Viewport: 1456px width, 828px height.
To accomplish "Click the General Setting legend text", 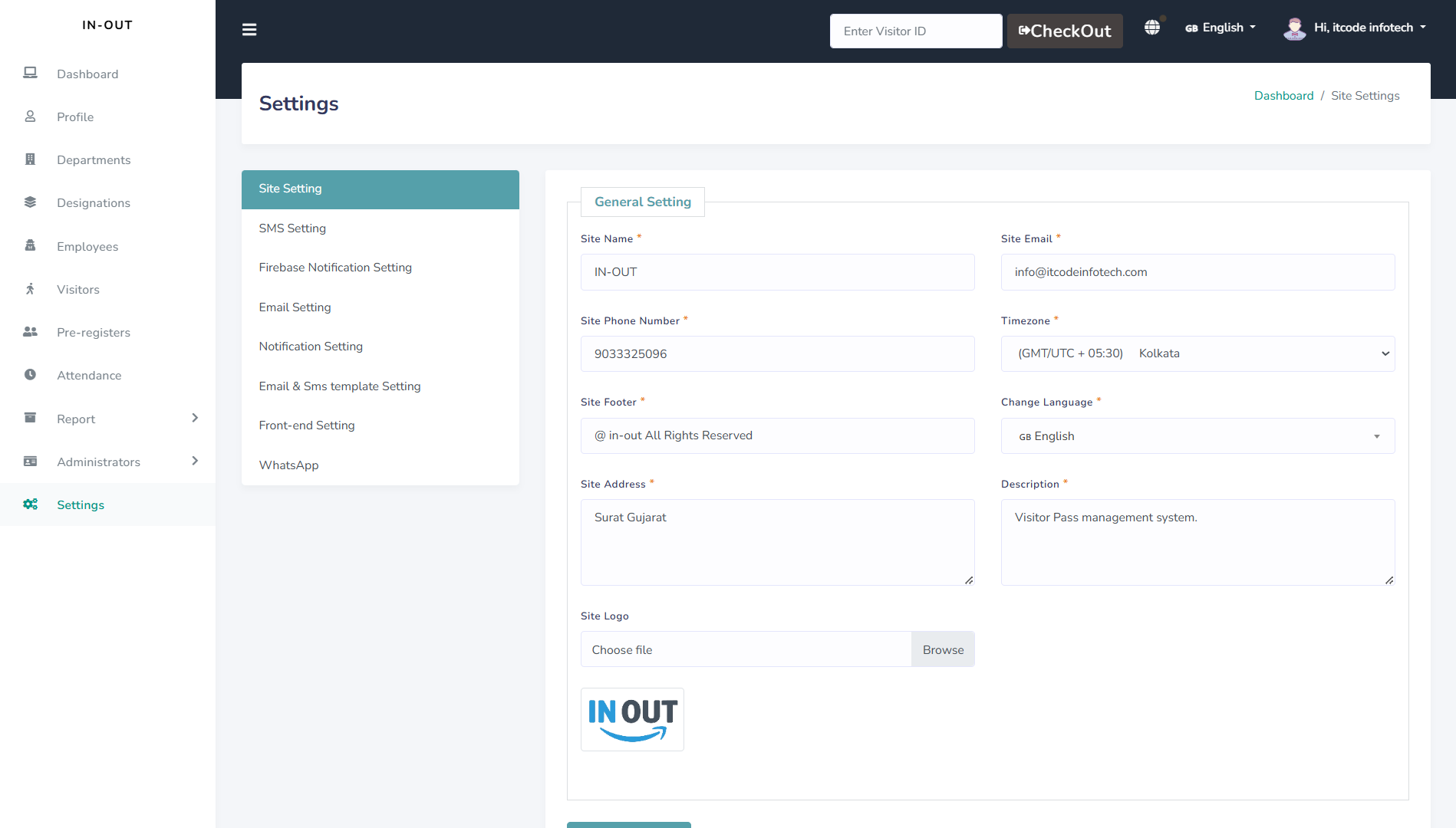I will [643, 202].
